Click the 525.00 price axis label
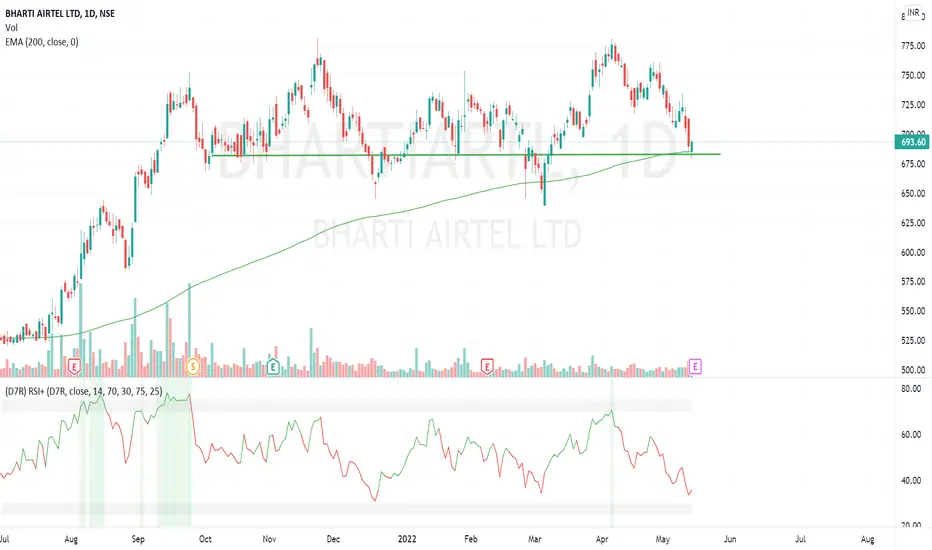 pyautogui.click(x=913, y=340)
